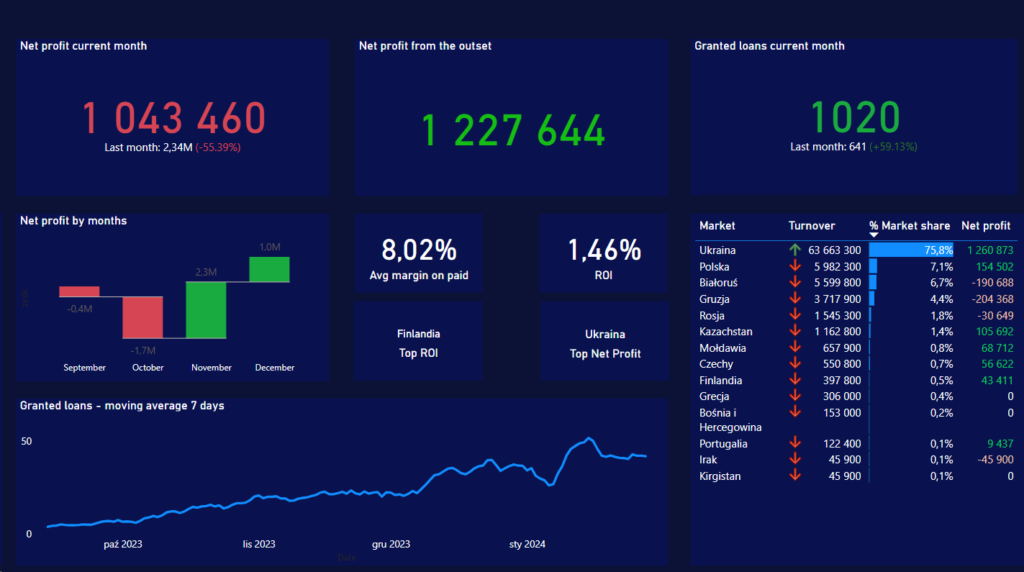Click the green up arrow beside Ukraina
Screen dimensions: 1024x572
tap(795, 250)
